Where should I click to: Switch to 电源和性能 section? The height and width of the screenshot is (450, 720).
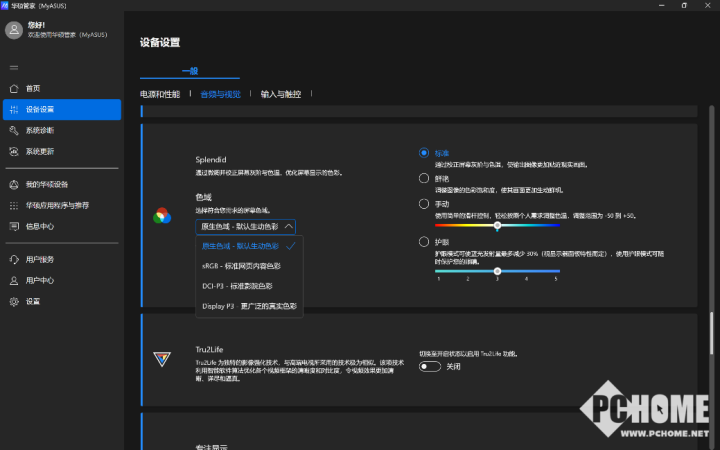(x=160, y=94)
